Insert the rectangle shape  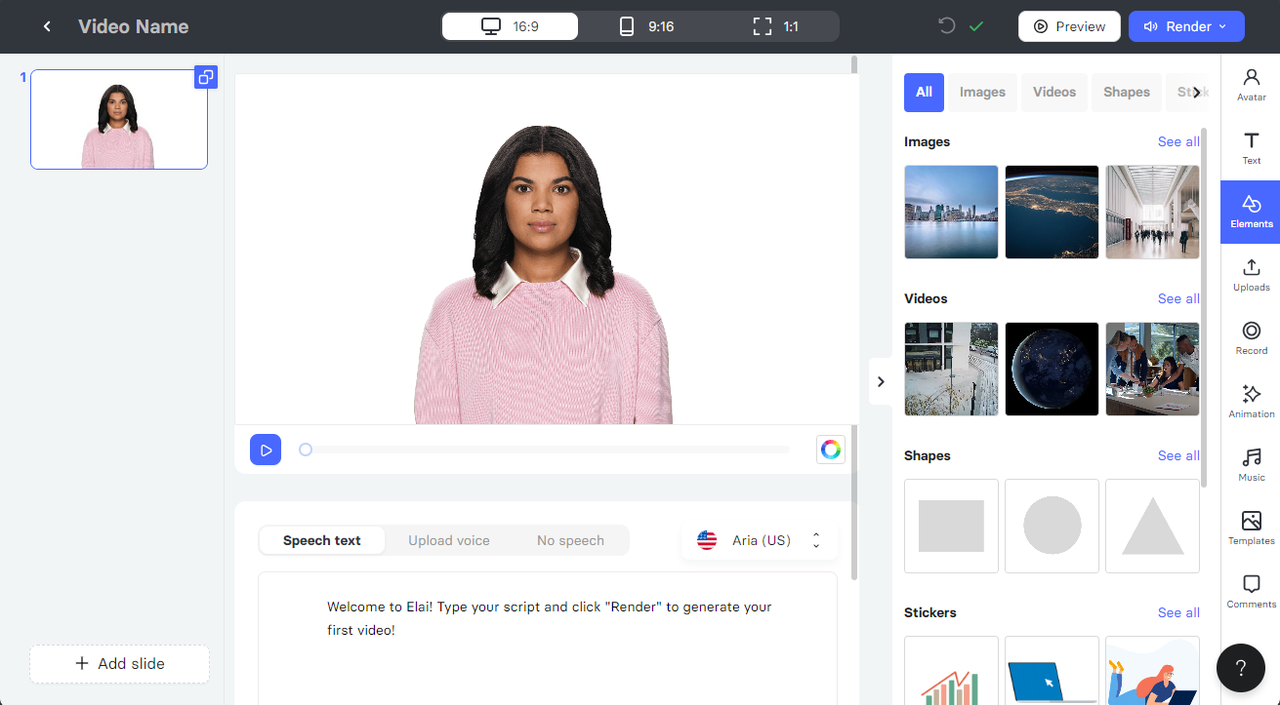(951, 526)
